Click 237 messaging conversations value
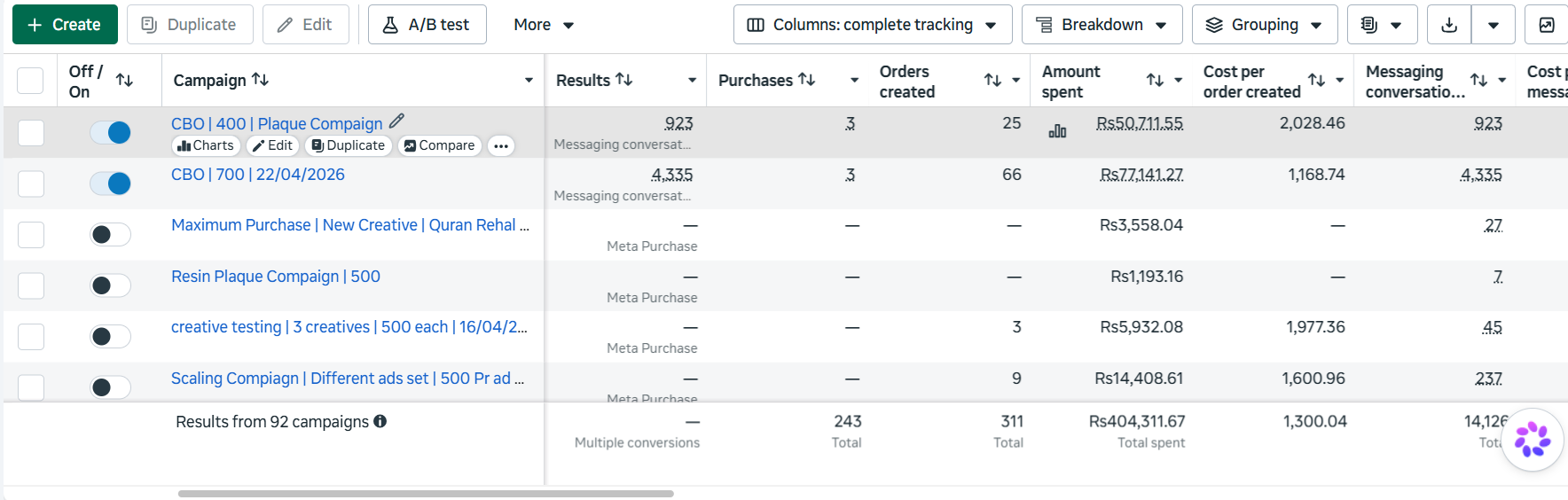Image resolution: width=1568 pixels, height=500 pixels. [x=1488, y=379]
